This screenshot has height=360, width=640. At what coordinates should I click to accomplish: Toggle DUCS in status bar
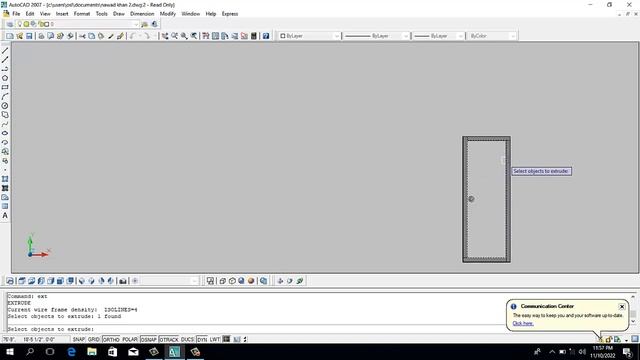tap(187, 339)
